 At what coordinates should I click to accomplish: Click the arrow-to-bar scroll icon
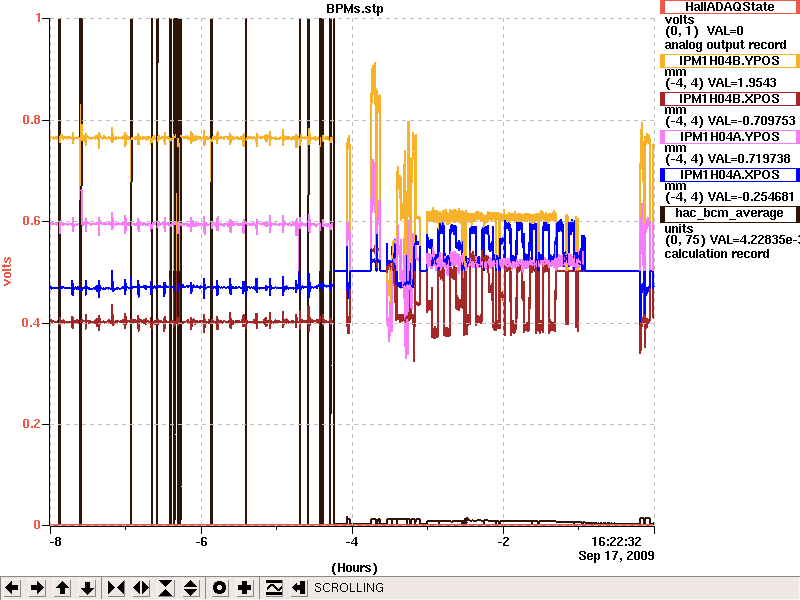pyautogui.click(x=298, y=588)
